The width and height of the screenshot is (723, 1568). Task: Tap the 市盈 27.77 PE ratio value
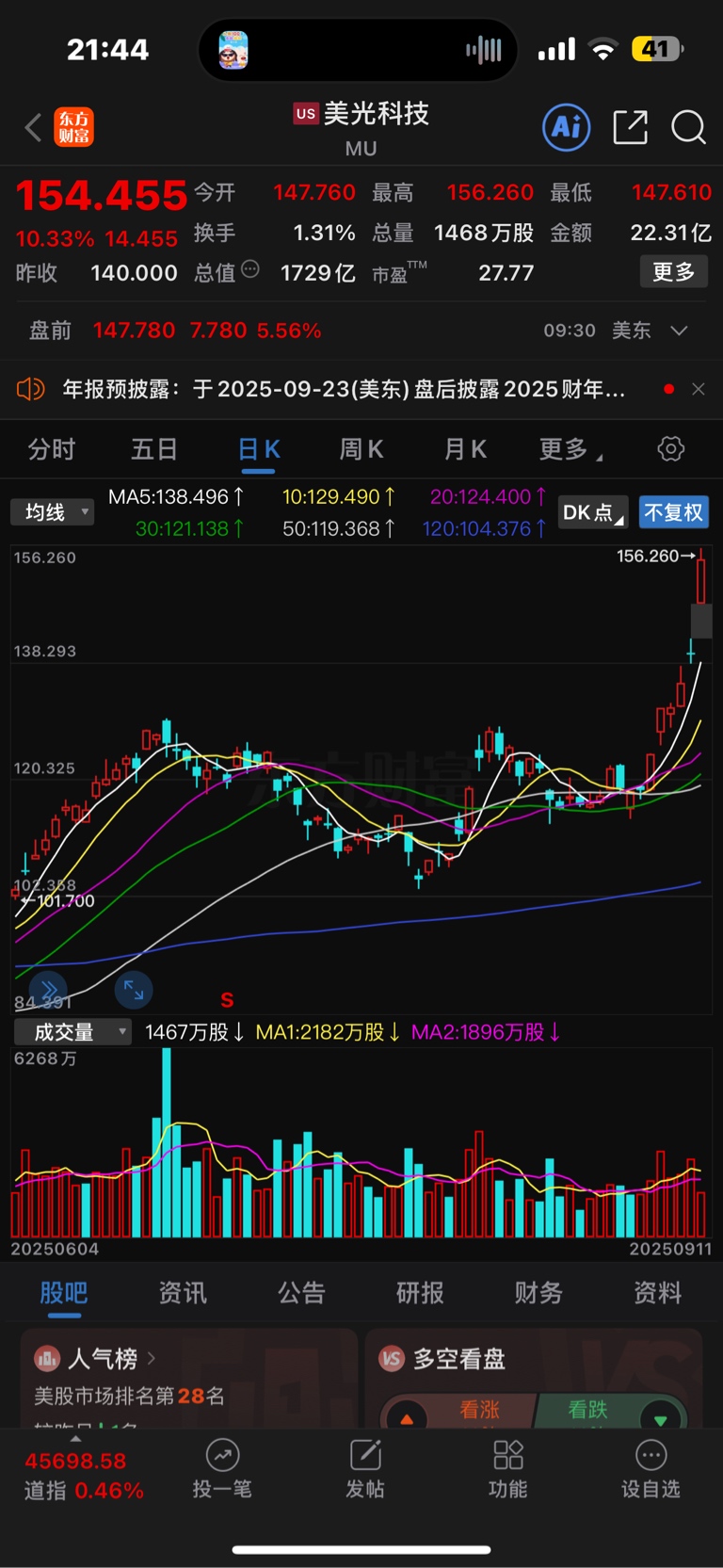[506, 273]
